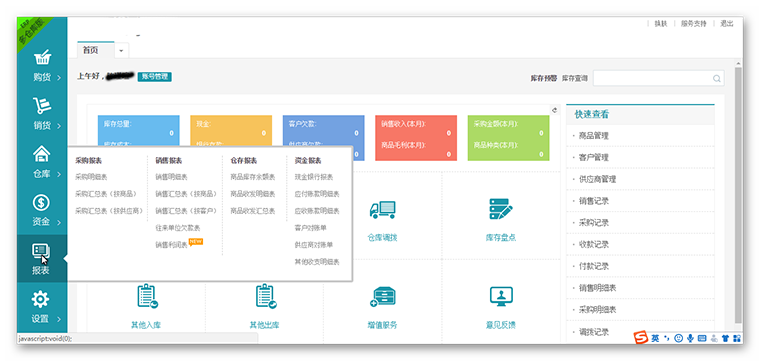Viewport: 760px width, 361px height.
Task: Click the 其他出库 clipboard icon
Action: 265,296
